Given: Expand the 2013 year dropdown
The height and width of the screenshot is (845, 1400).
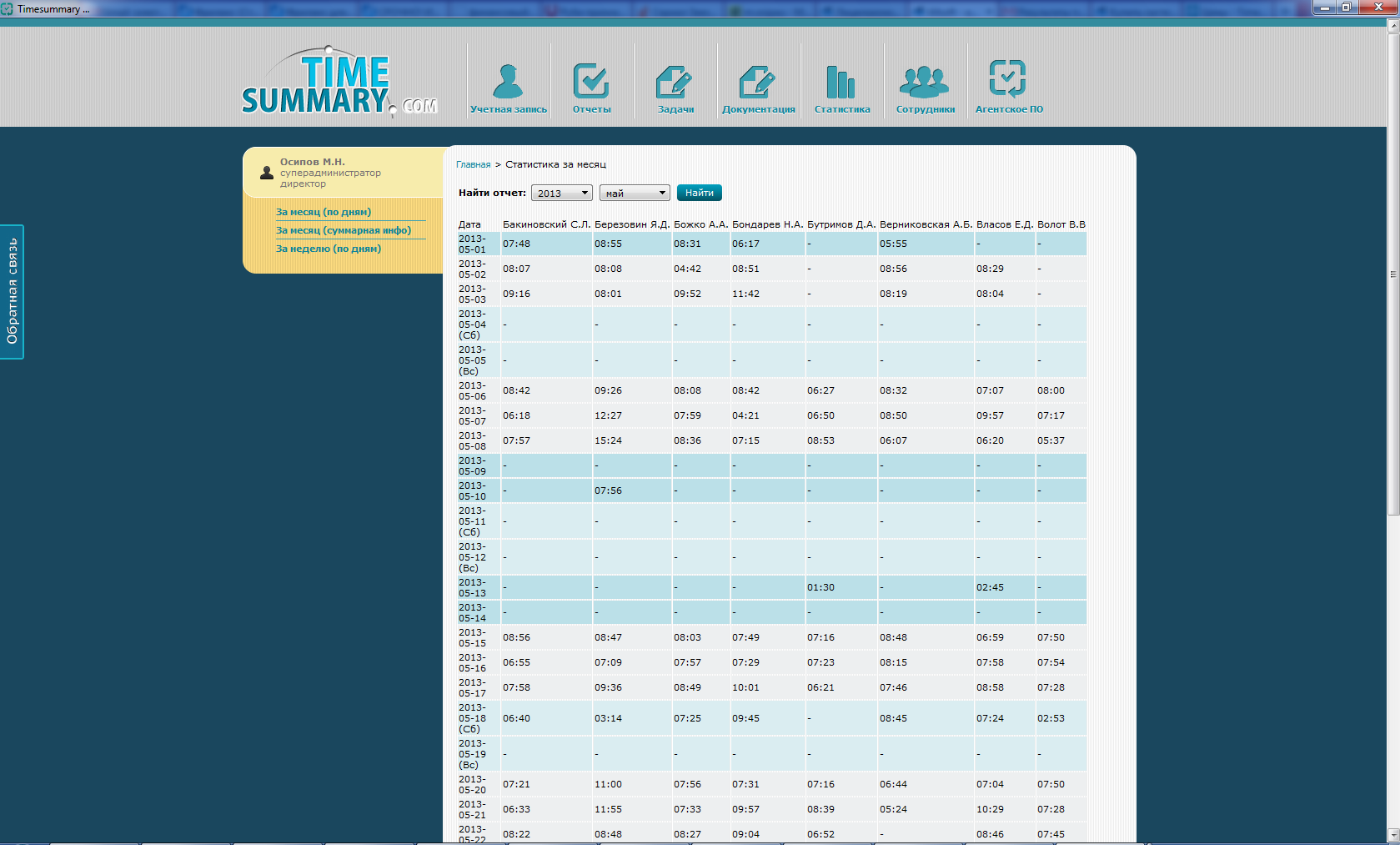Looking at the screenshot, I should (x=561, y=194).
